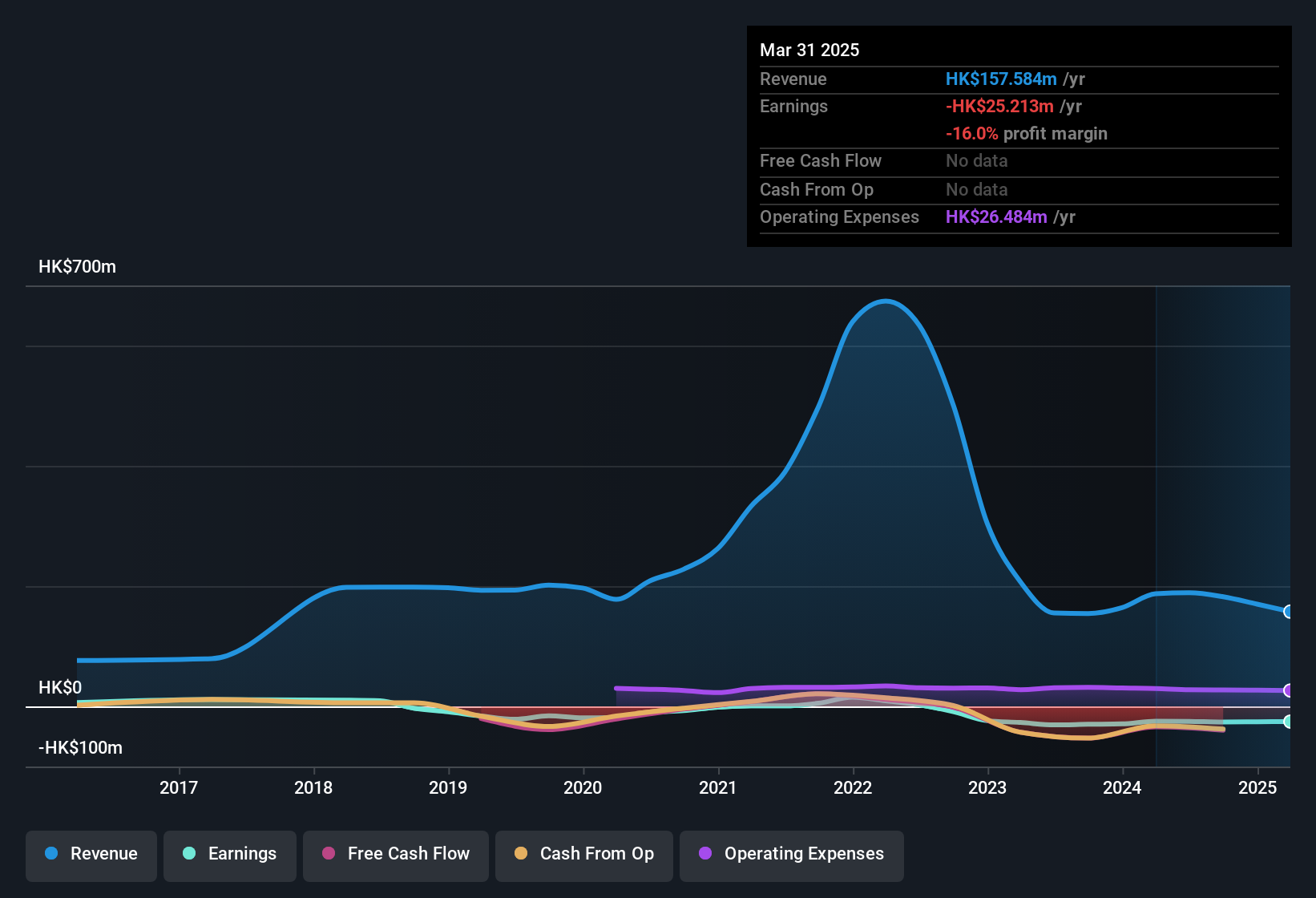Click the 2022 x-axis label
This screenshot has height=898, width=1316.
pyautogui.click(x=853, y=787)
